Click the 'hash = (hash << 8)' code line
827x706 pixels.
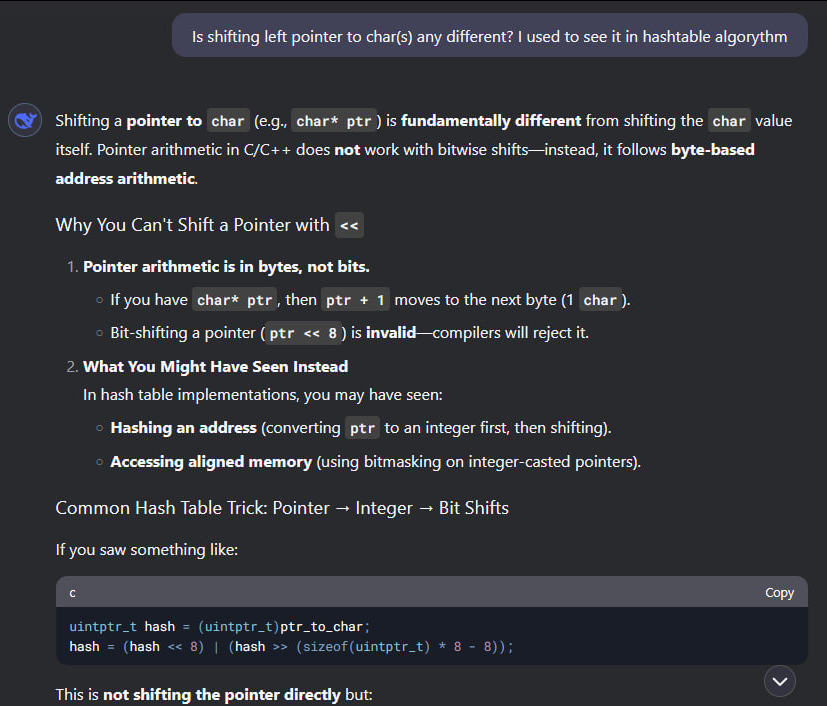point(291,646)
